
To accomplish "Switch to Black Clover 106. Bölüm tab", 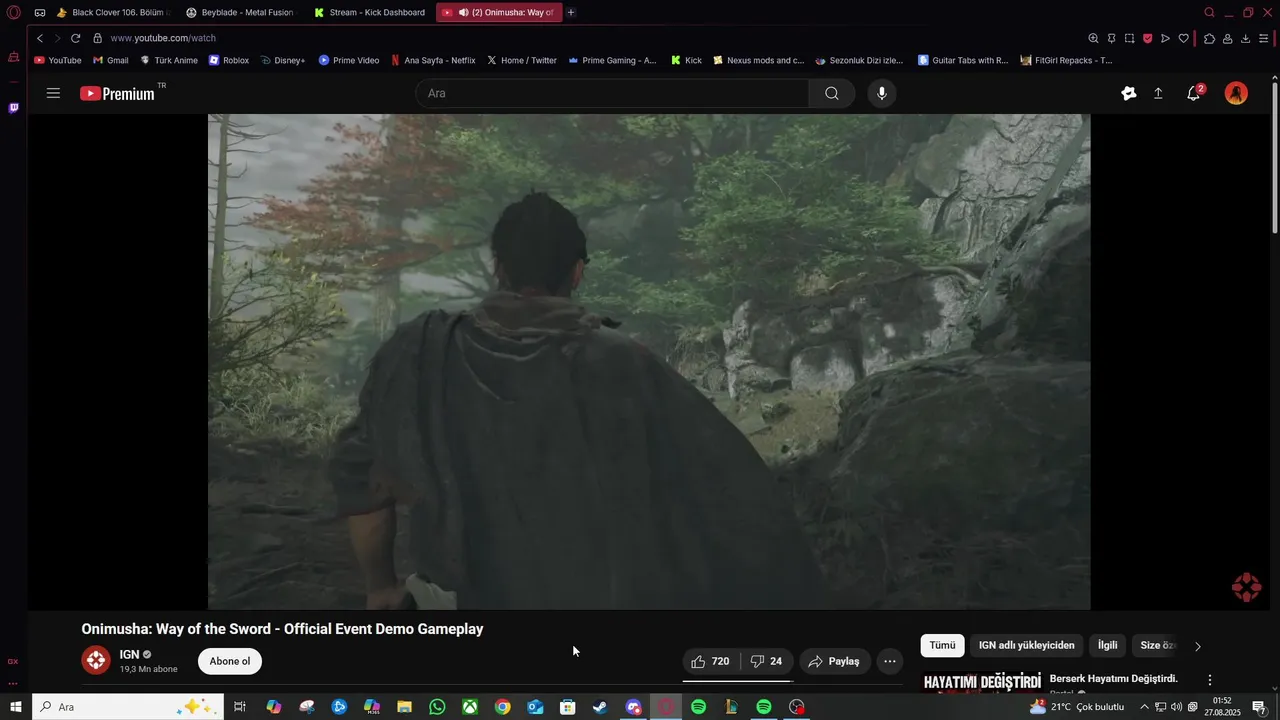I will coord(112,12).
